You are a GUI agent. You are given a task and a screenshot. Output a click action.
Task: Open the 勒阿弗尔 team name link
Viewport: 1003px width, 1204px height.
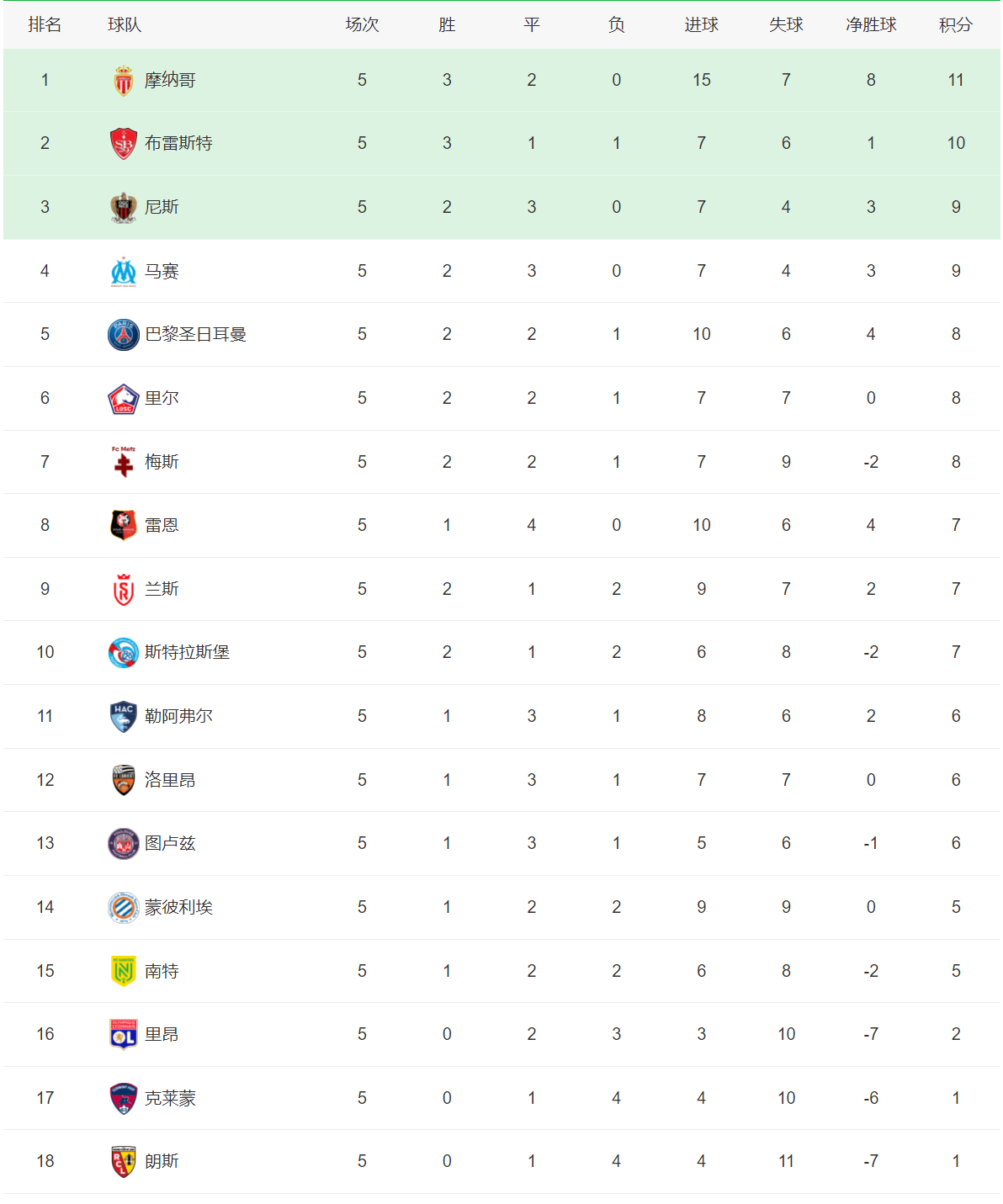coord(178,716)
